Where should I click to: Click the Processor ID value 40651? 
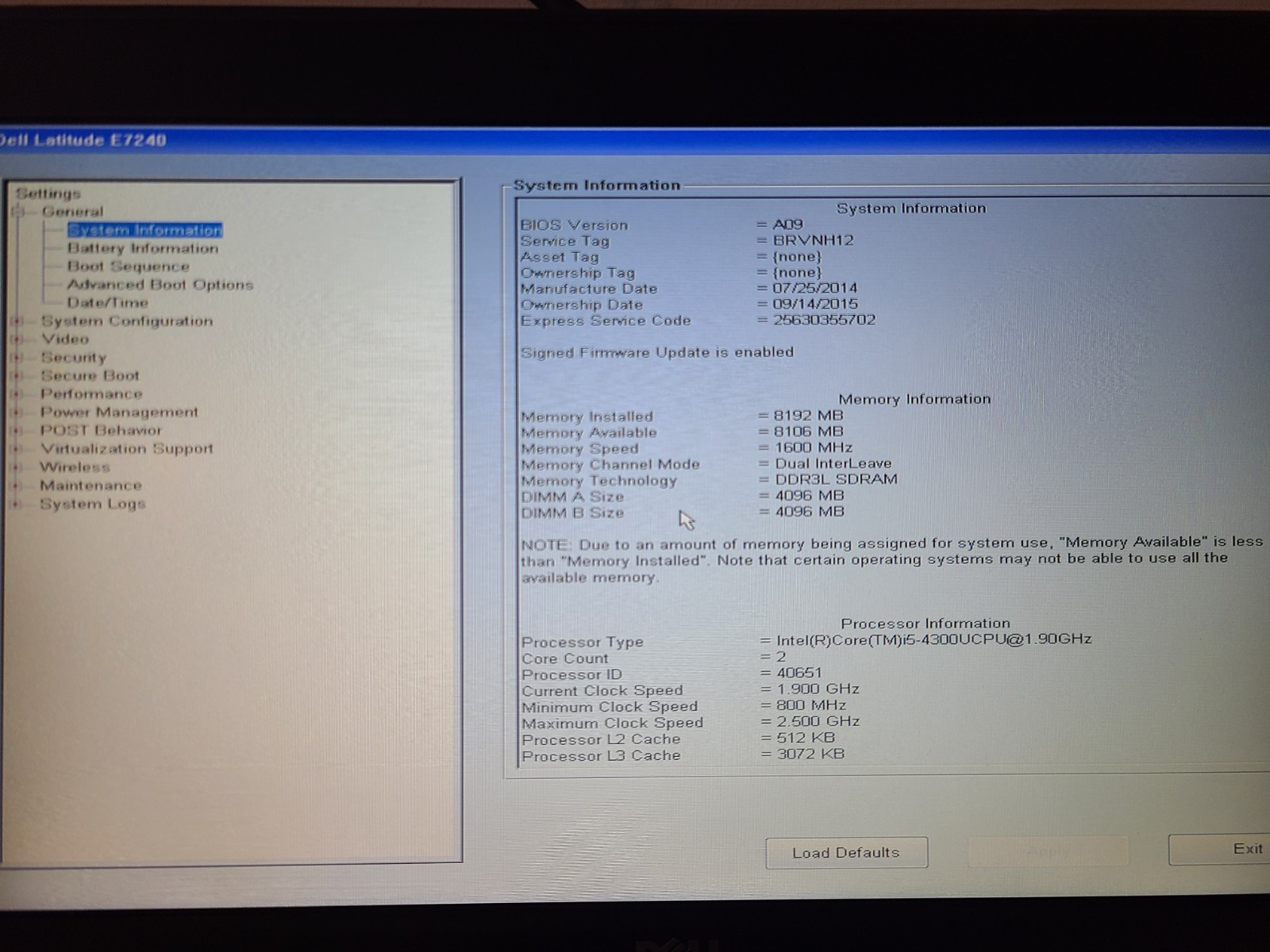(799, 673)
